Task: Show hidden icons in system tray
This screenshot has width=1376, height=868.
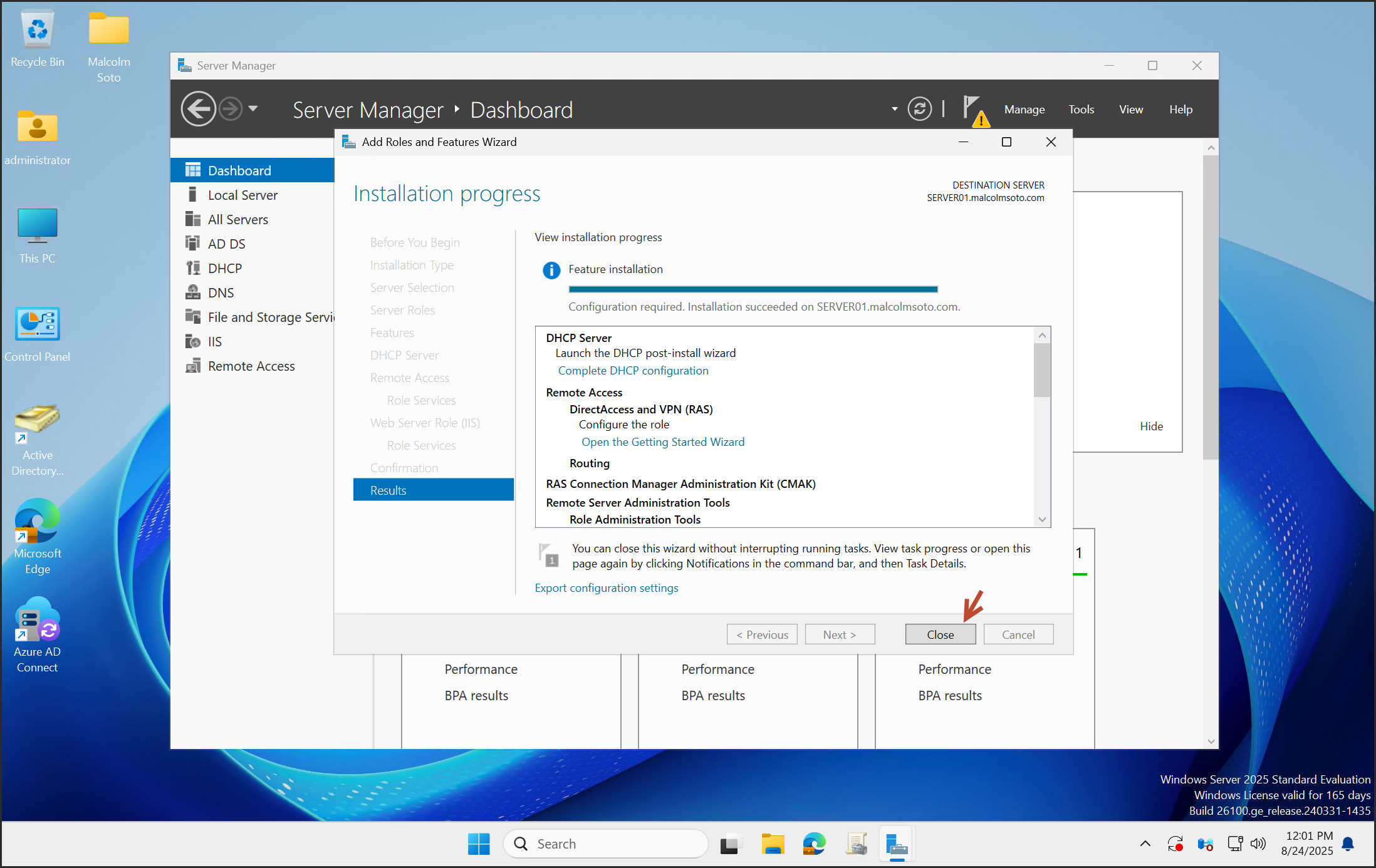Action: [1145, 844]
